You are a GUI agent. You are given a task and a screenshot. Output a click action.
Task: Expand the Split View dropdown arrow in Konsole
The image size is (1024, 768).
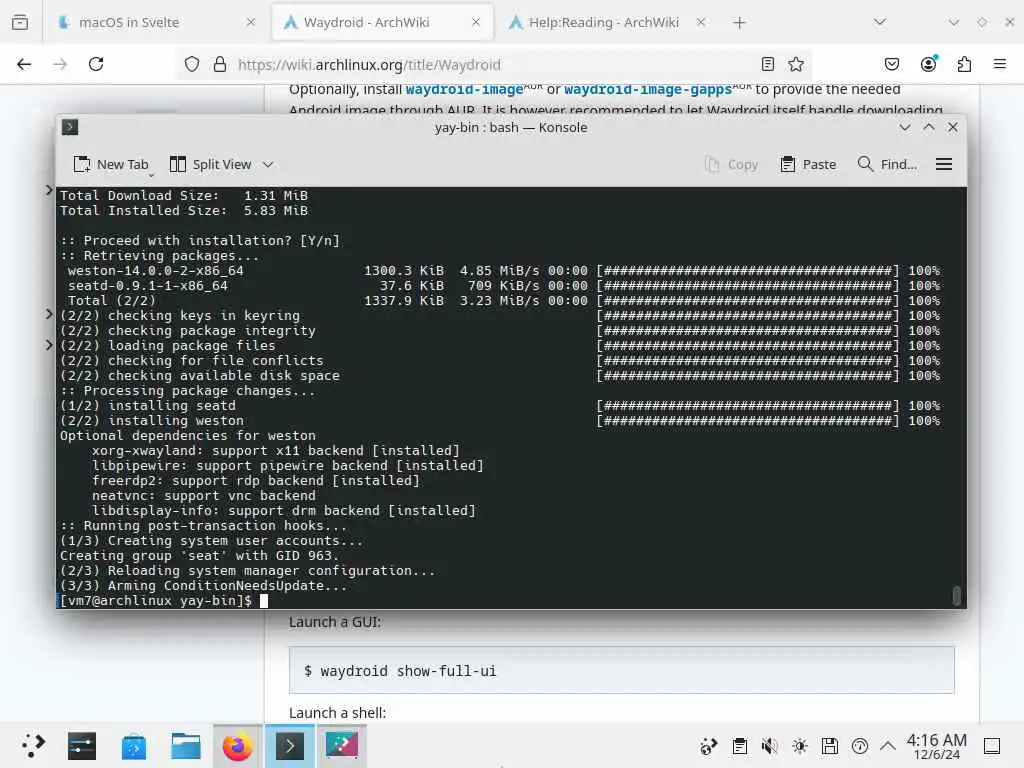(268, 165)
